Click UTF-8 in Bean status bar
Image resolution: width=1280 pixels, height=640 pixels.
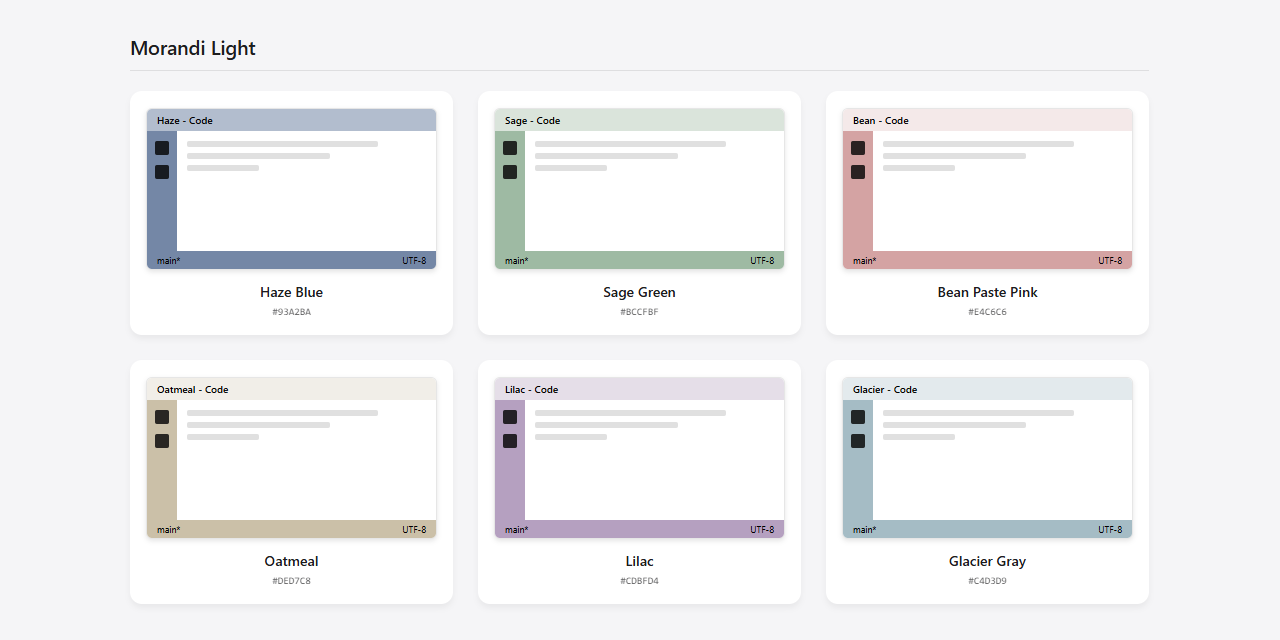coord(1110,261)
